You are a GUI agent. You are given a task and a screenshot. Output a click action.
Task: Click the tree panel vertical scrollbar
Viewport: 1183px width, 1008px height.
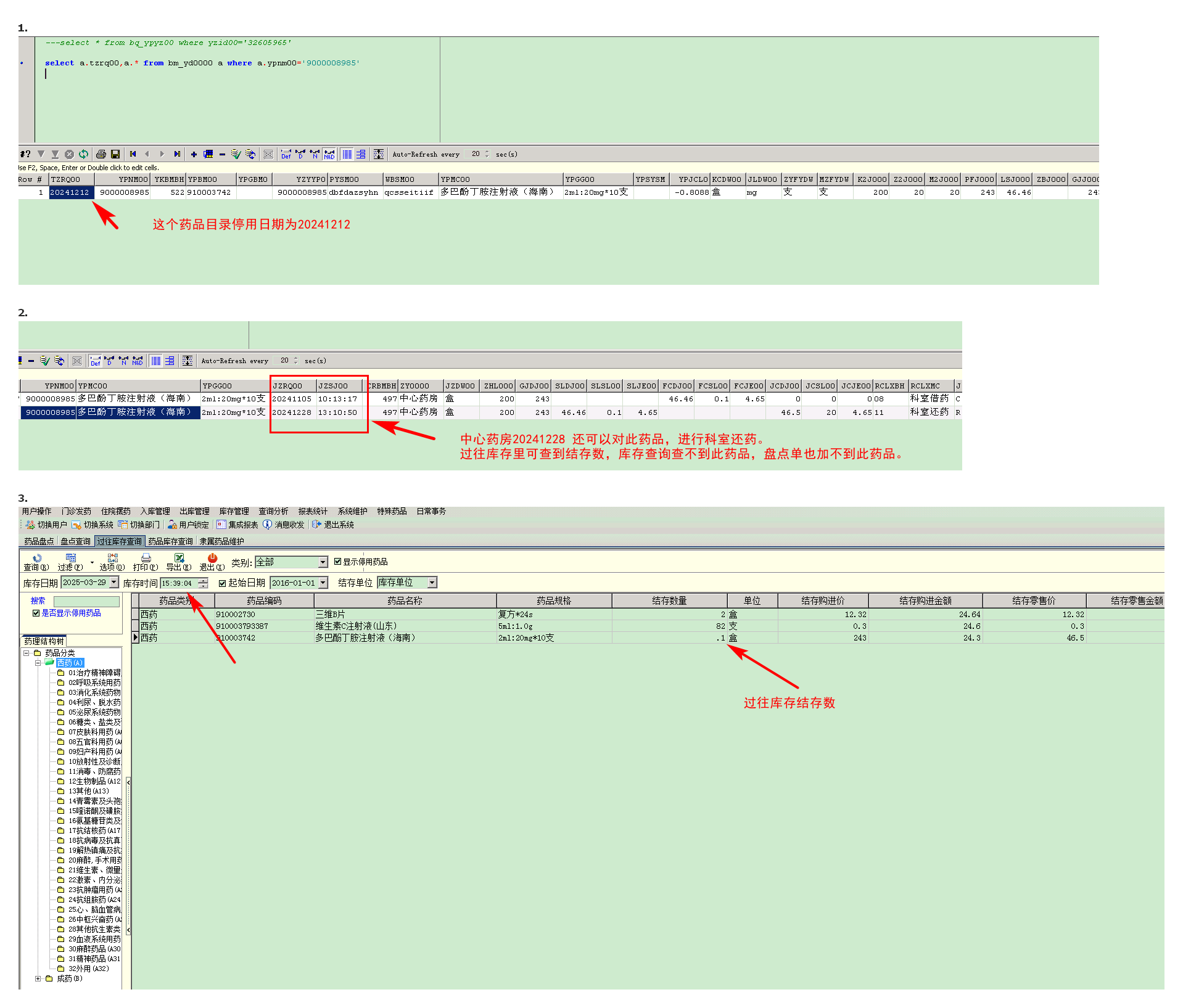click(128, 857)
